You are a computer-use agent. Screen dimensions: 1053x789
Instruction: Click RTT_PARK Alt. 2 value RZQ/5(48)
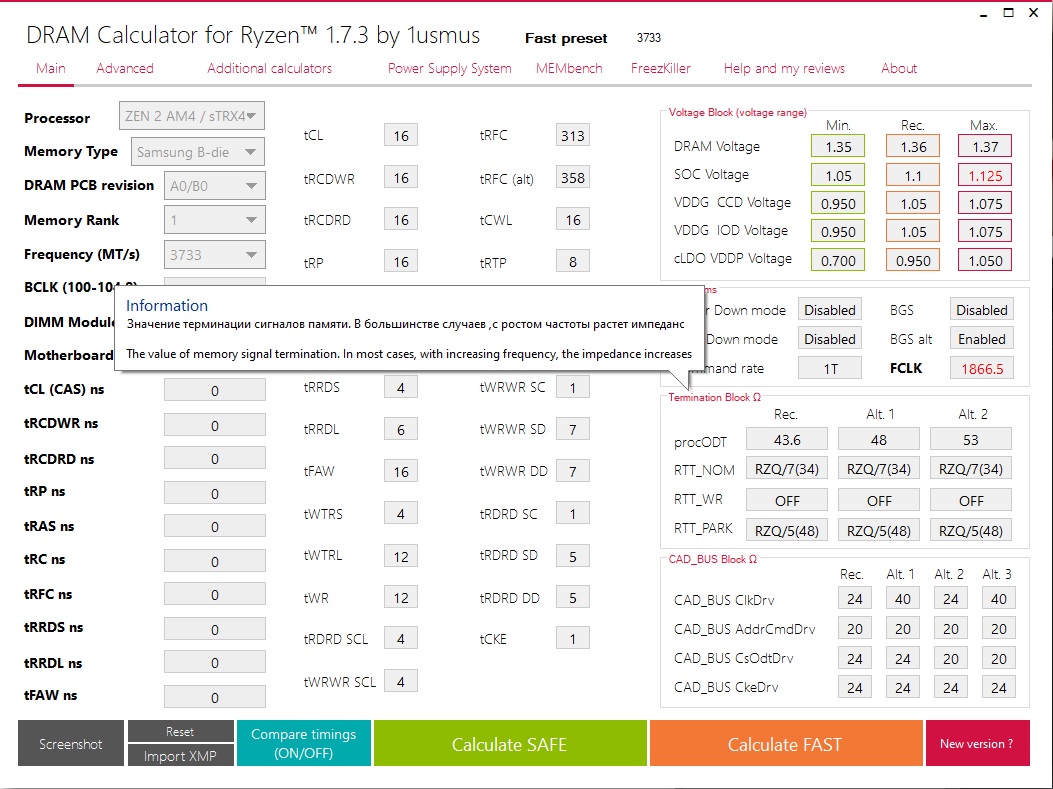click(x=971, y=530)
